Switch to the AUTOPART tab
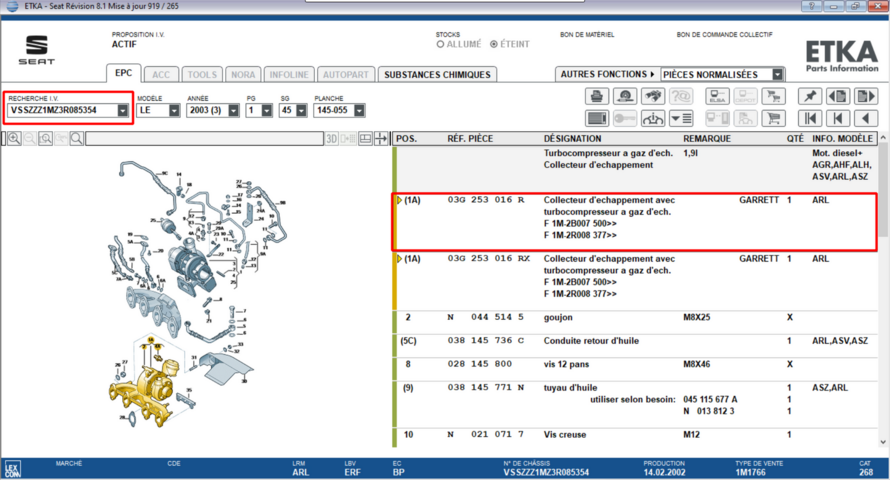 tap(346, 74)
